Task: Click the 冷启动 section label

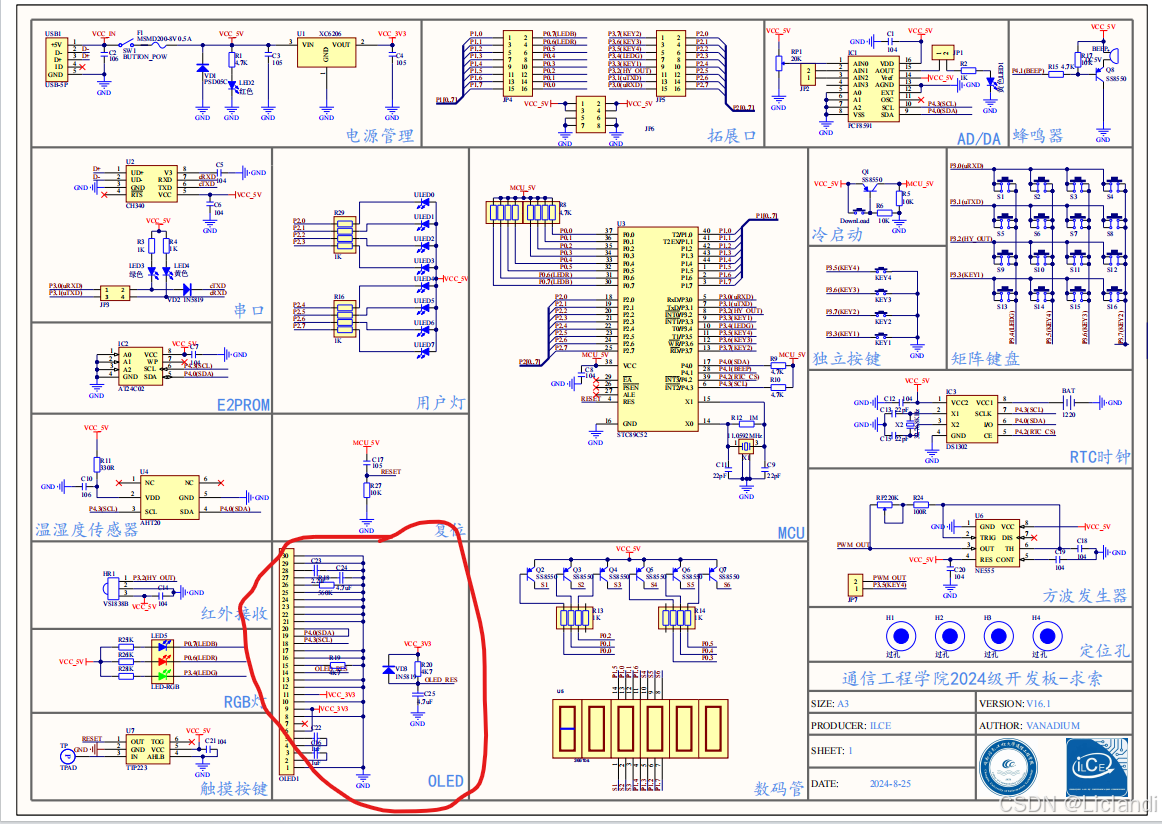Action: click(x=837, y=235)
